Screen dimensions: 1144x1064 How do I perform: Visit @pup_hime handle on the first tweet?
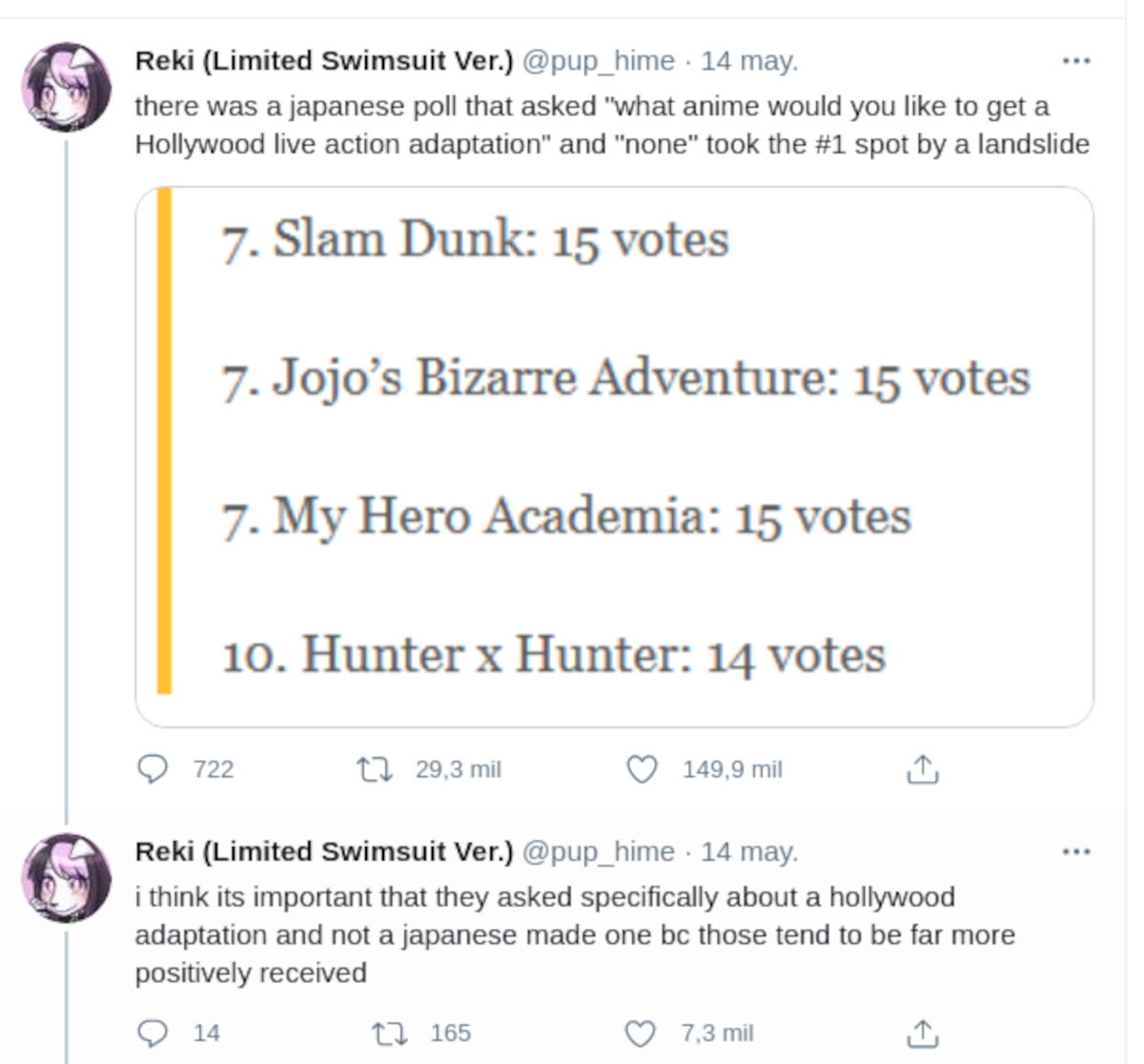[599, 61]
